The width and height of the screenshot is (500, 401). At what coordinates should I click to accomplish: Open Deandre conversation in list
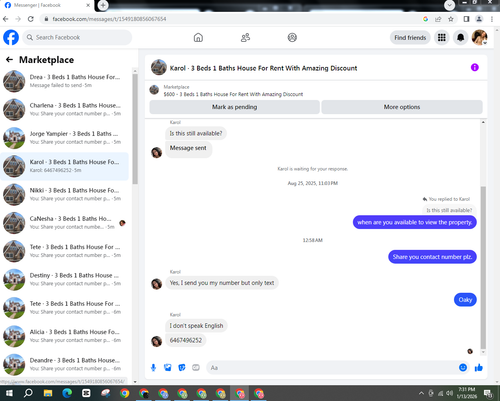click(64, 364)
